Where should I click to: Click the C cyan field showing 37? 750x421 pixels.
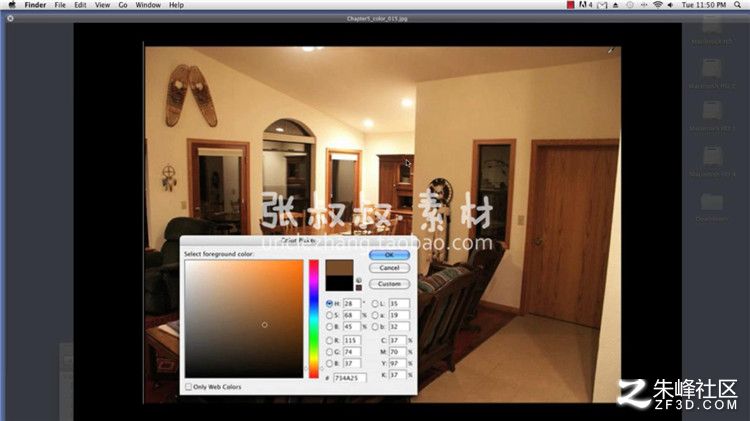pyautogui.click(x=397, y=340)
